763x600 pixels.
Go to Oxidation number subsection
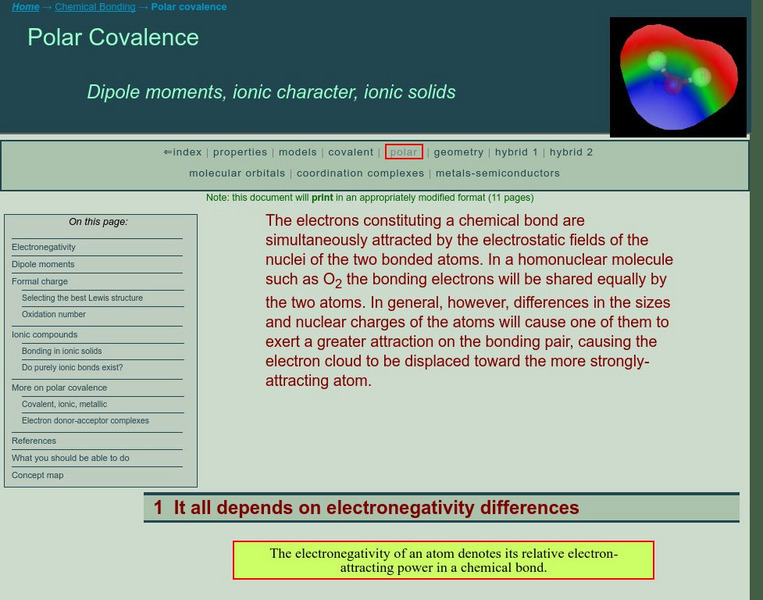(54, 314)
